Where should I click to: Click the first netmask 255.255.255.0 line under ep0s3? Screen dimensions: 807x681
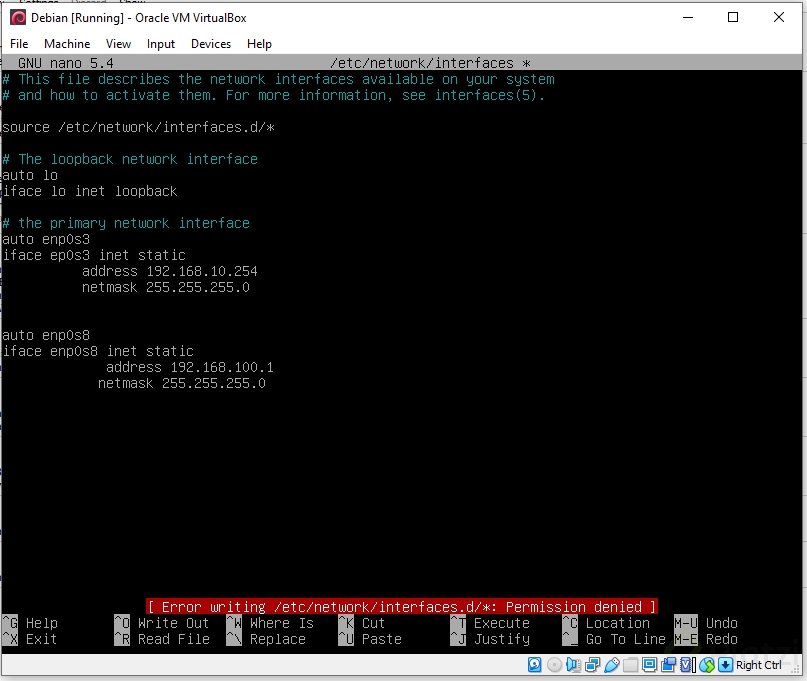click(166, 287)
